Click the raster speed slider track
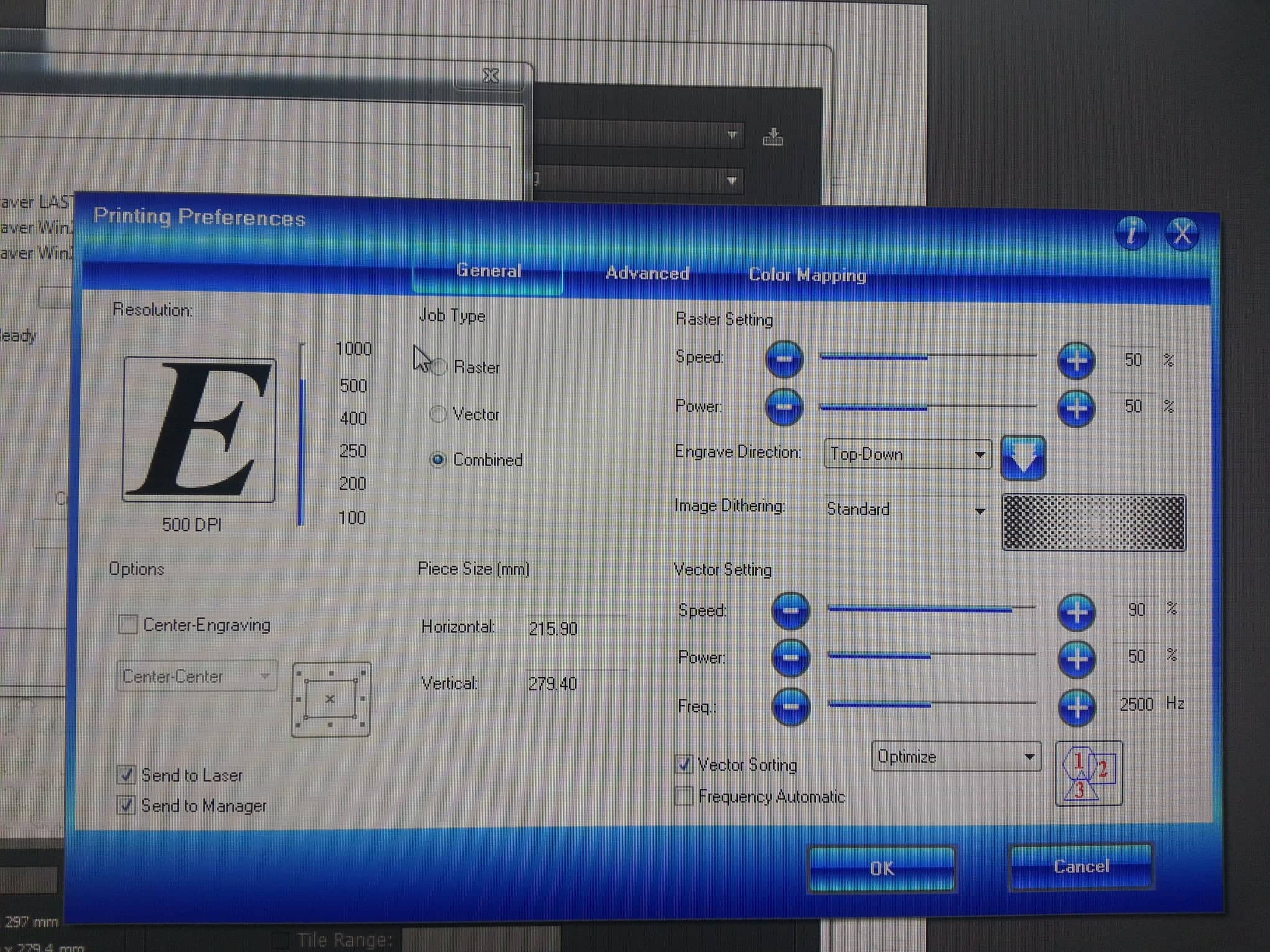Viewport: 1270px width, 952px height. [x=929, y=357]
